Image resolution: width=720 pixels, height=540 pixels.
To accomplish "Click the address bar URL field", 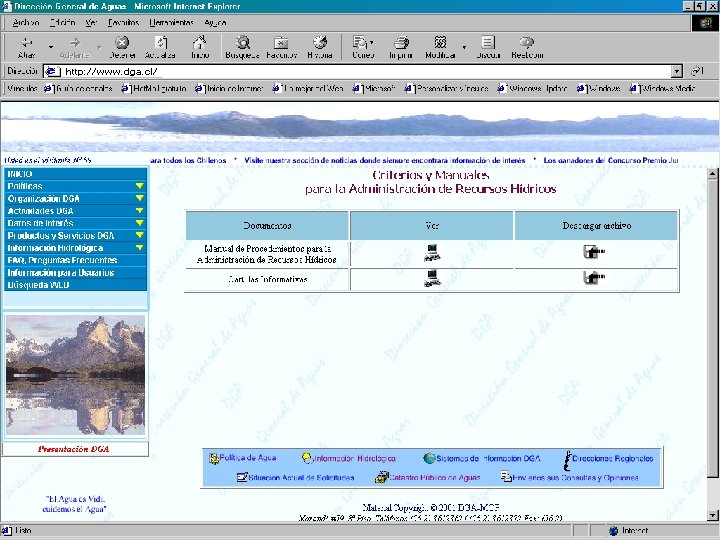I will click(x=358, y=71).
